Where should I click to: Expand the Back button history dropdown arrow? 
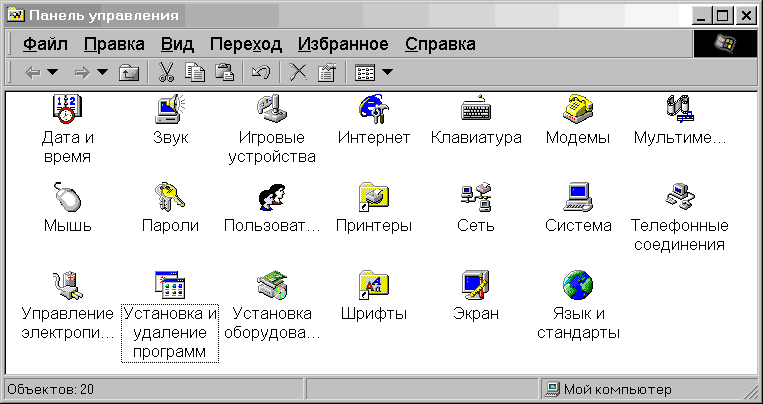click(x=52, y=73)
